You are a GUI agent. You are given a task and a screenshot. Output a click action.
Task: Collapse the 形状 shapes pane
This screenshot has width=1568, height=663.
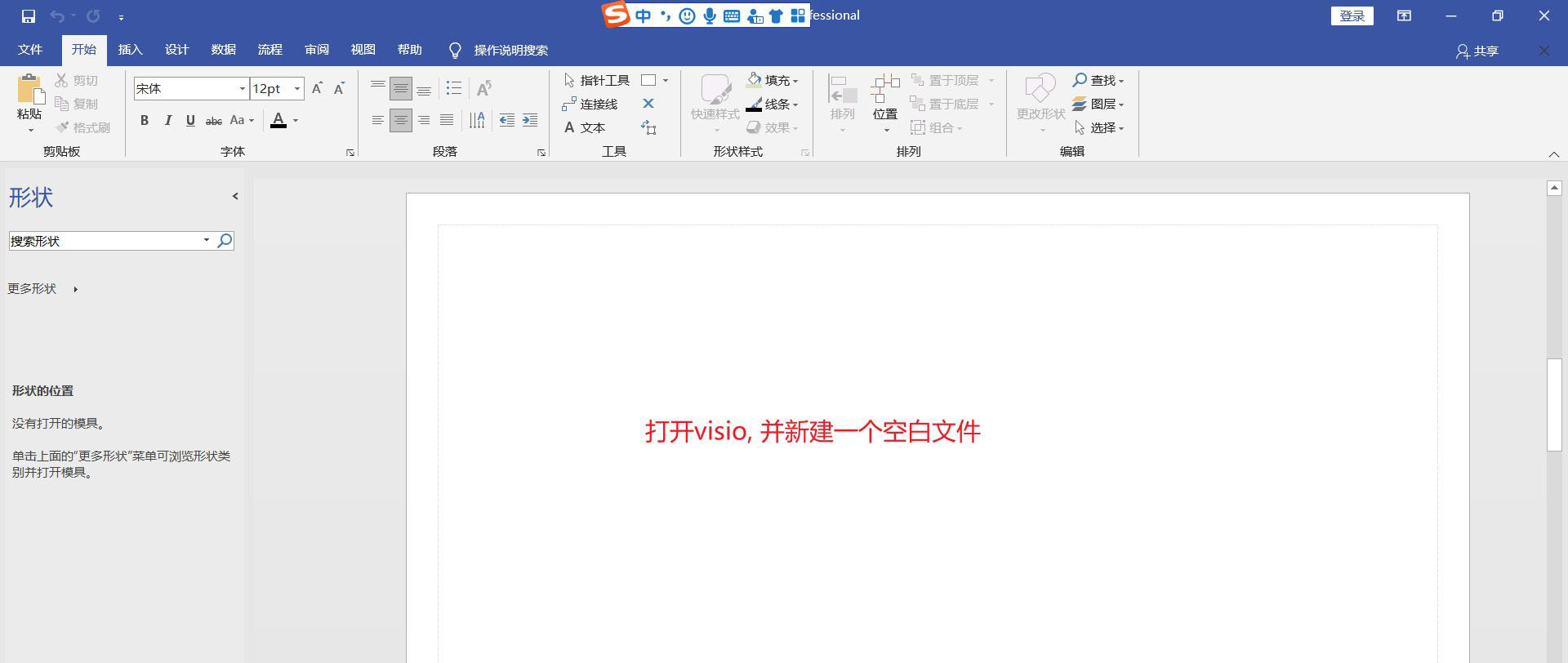(235, 196)
